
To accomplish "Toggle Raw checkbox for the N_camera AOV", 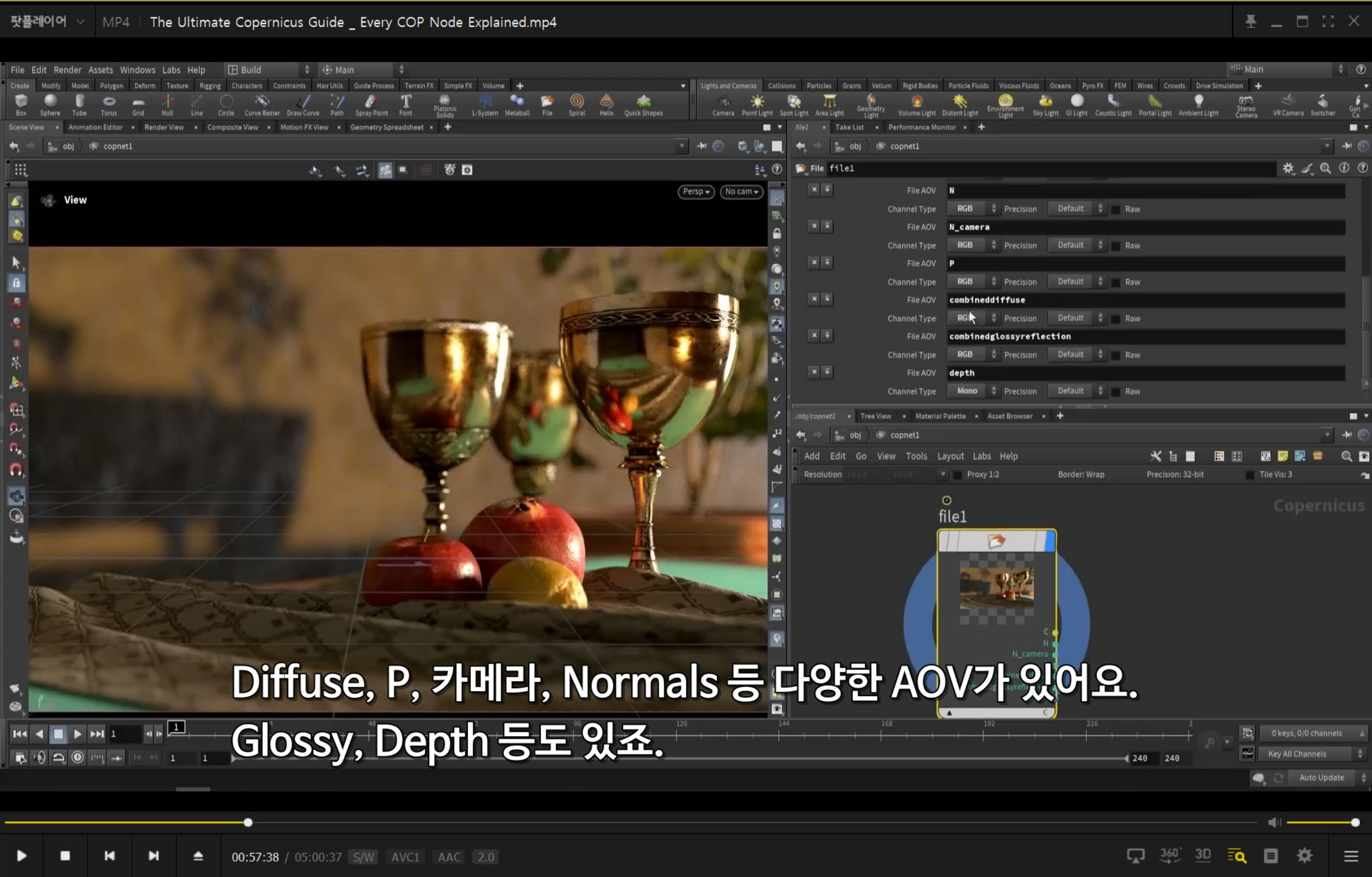I will coord(1116,246).
